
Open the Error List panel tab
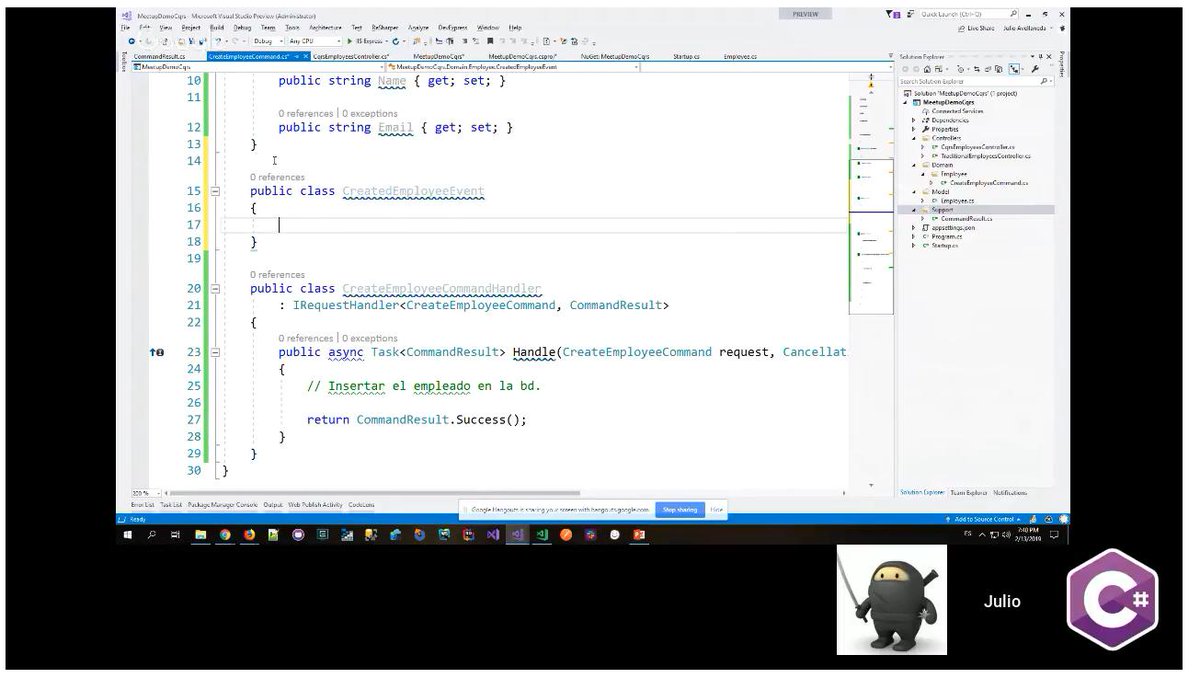(x=143, y=505)
